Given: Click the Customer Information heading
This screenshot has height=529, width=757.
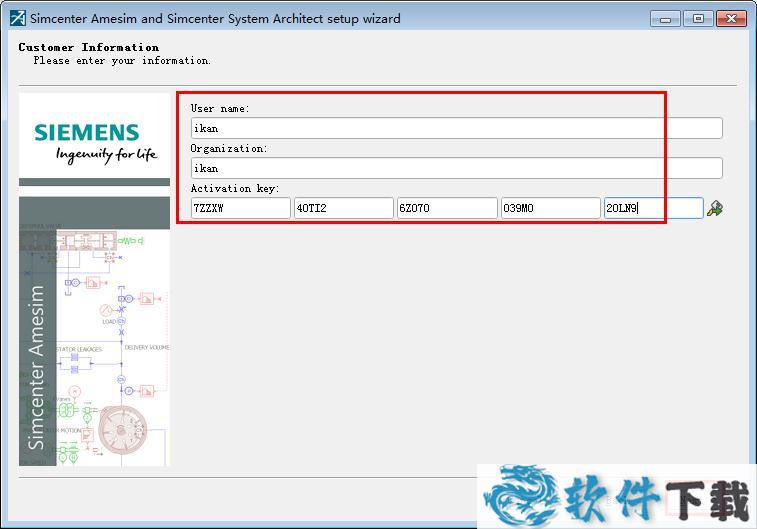Looking at the screenshot, I should 89,47.
